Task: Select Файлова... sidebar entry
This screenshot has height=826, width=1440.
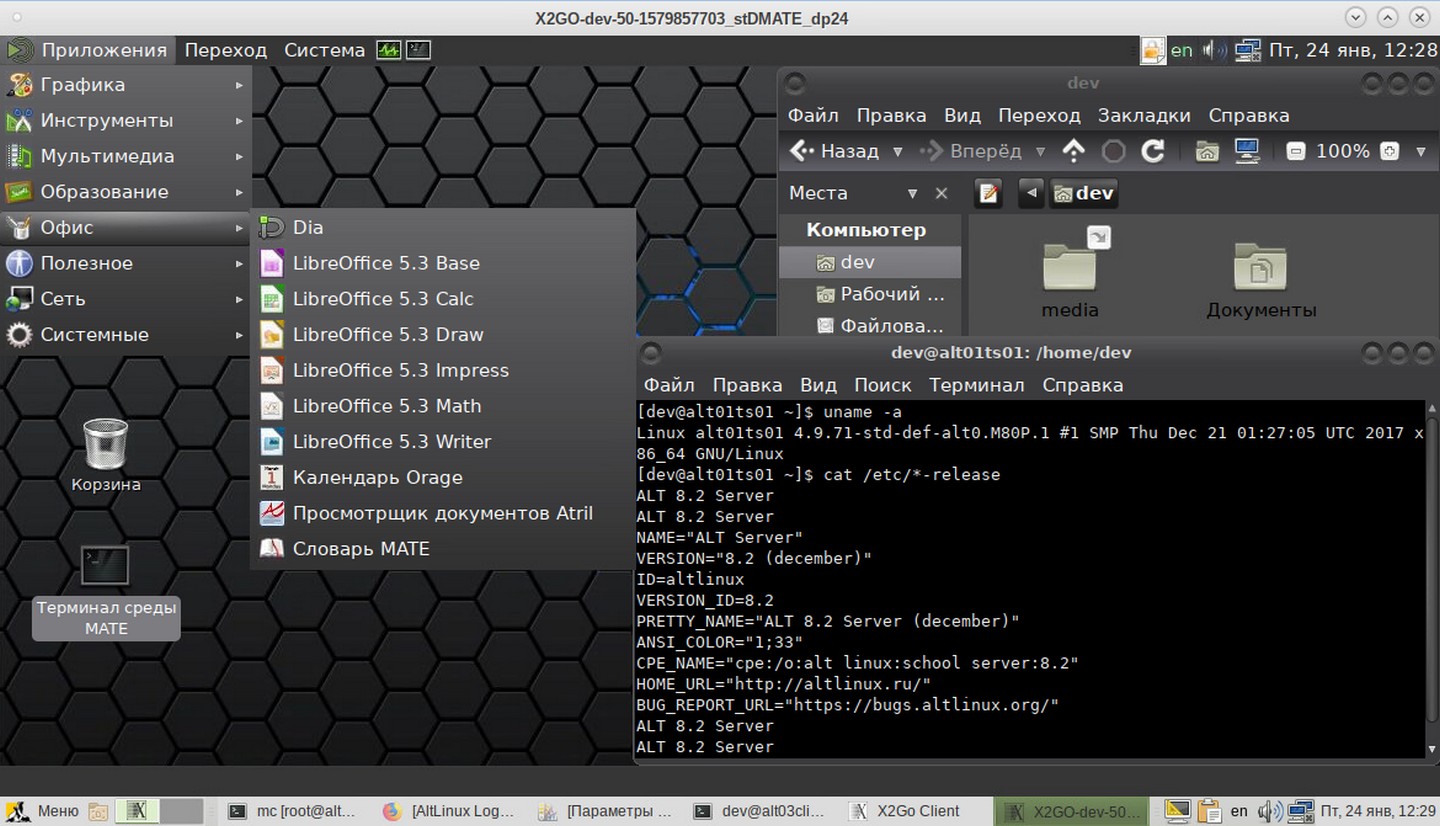Action: point(870,326)
